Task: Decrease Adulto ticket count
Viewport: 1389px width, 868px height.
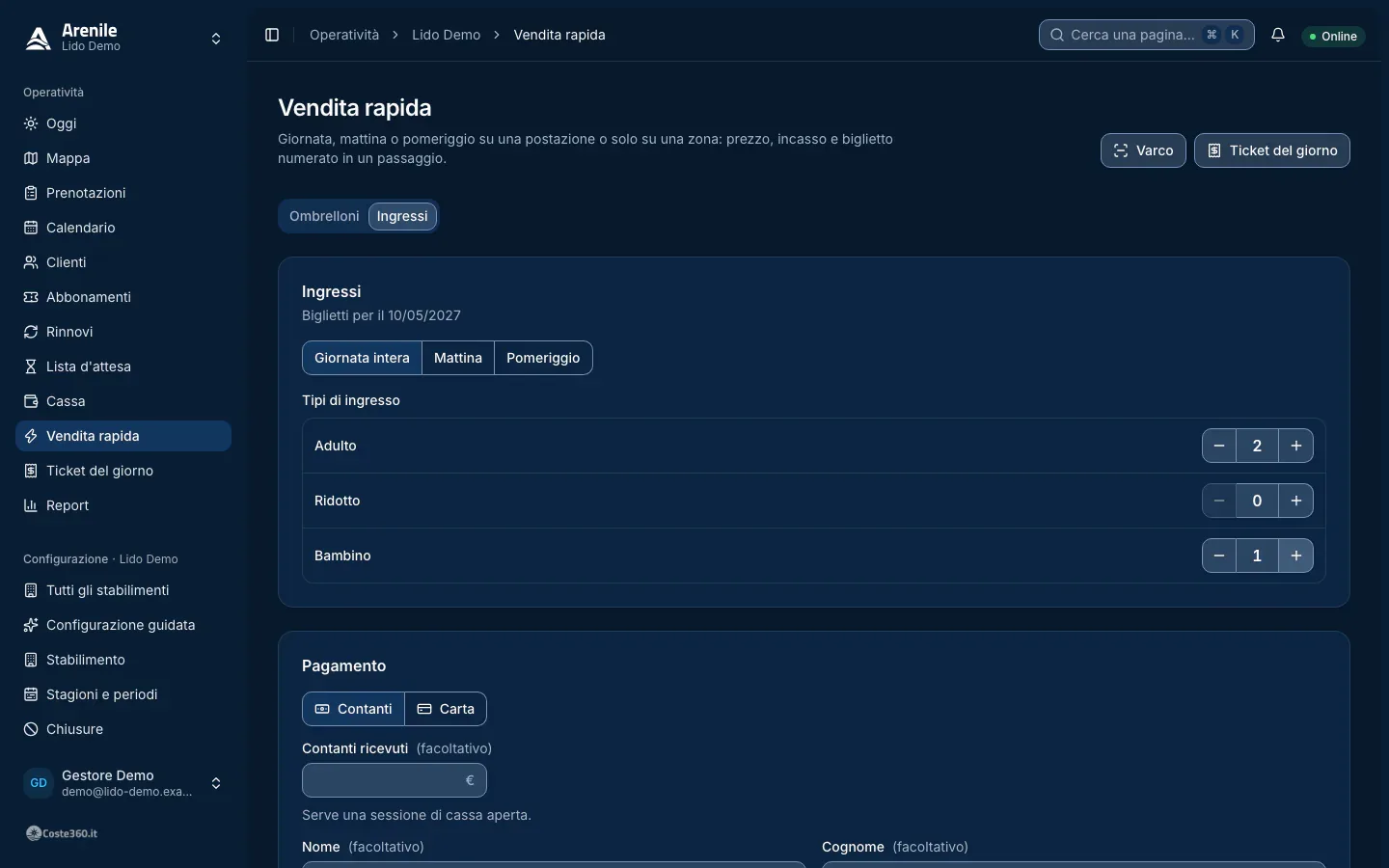Action: pos(1219,446)
